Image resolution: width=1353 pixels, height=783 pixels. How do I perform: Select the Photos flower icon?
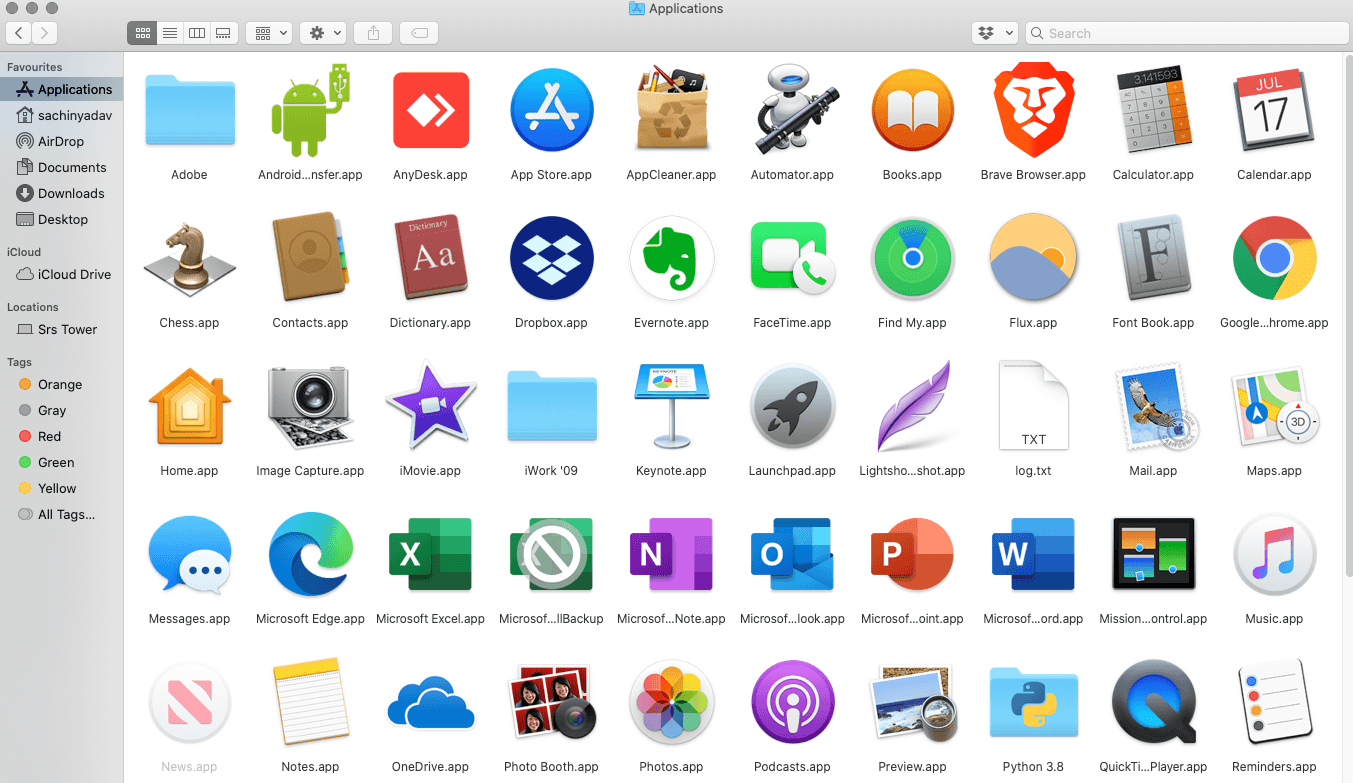(x=672, y=702)
